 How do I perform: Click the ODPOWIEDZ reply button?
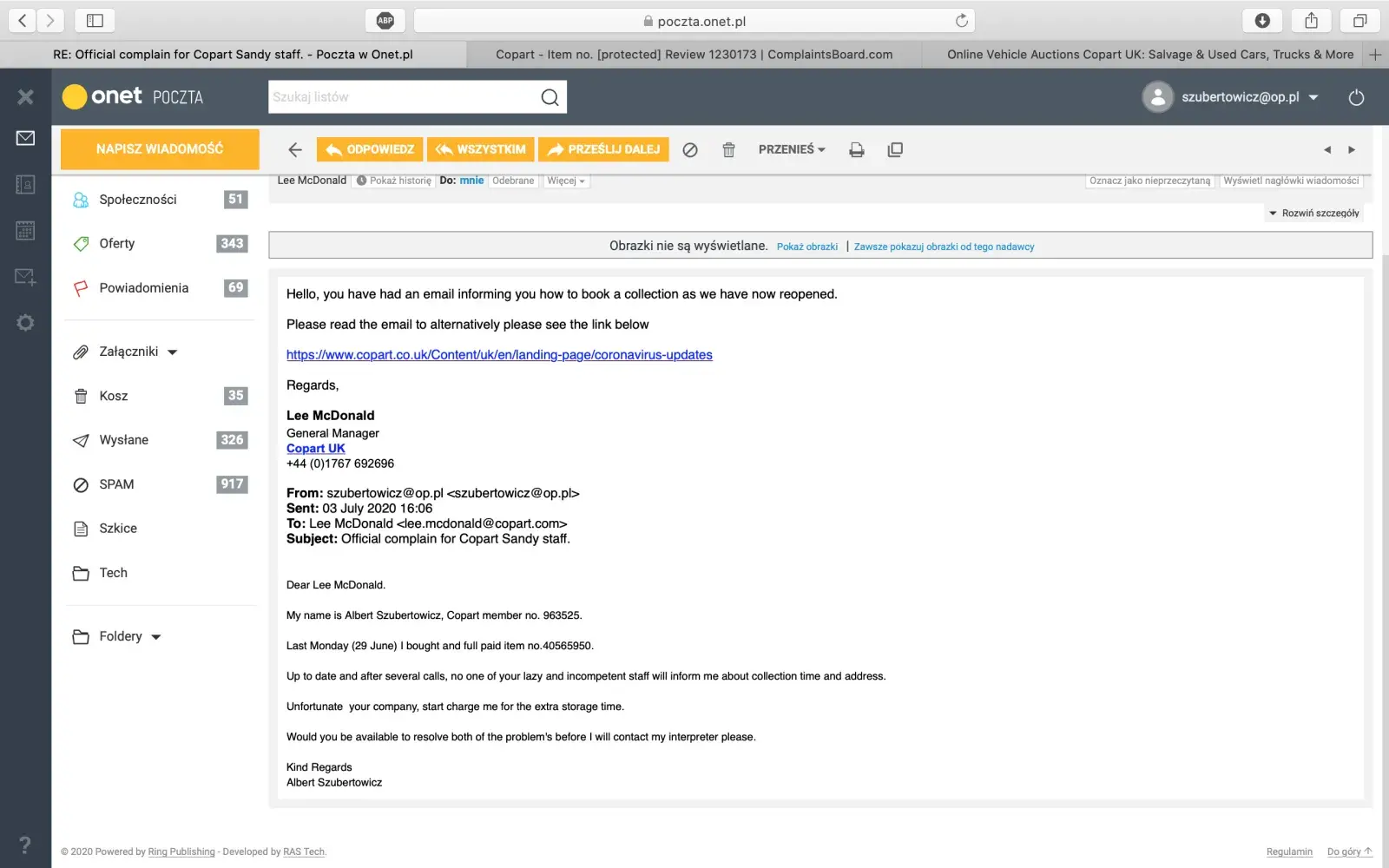pyautogui.click(x=370, y=149)
